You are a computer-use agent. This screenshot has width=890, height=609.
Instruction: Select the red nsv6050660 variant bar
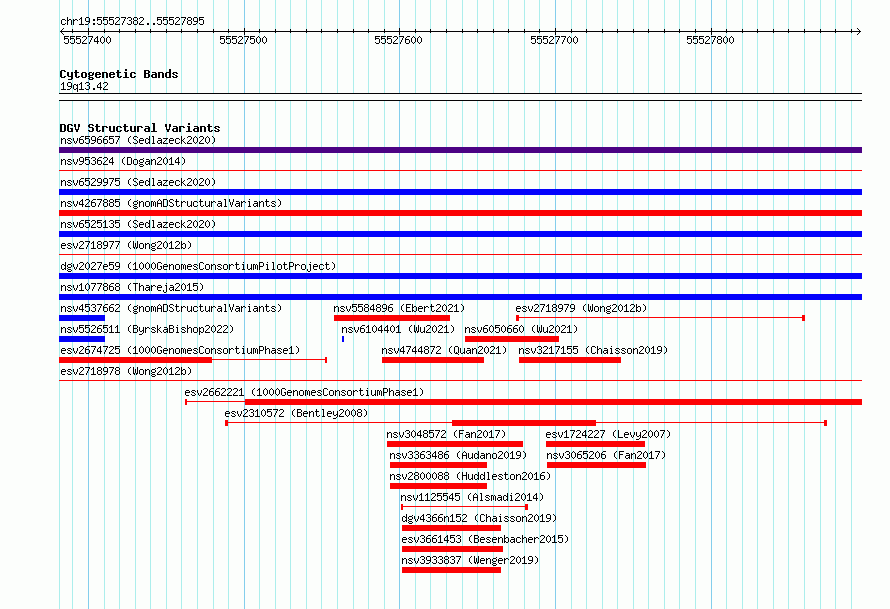[512, 339]
